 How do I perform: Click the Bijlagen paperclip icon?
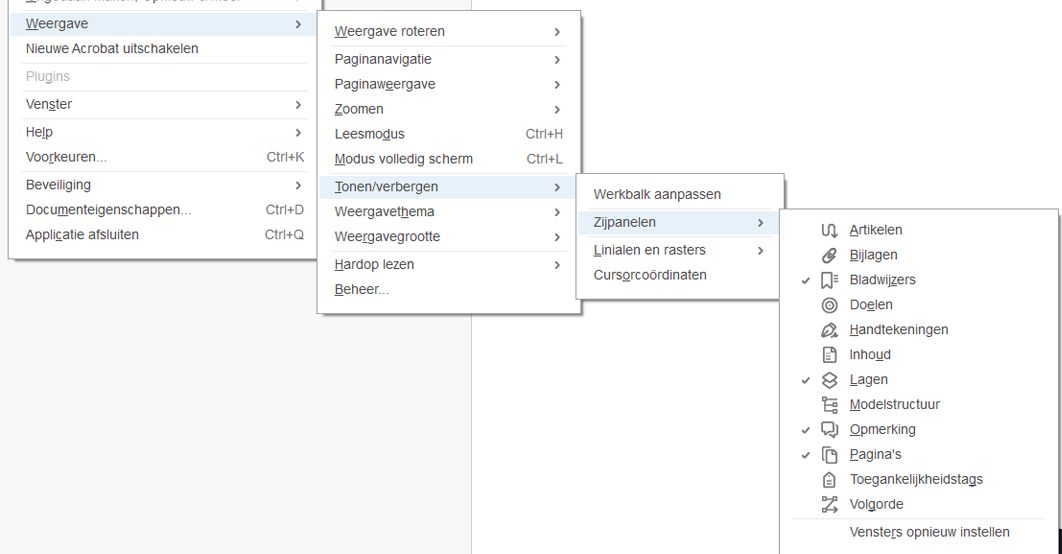click(829, 255)
